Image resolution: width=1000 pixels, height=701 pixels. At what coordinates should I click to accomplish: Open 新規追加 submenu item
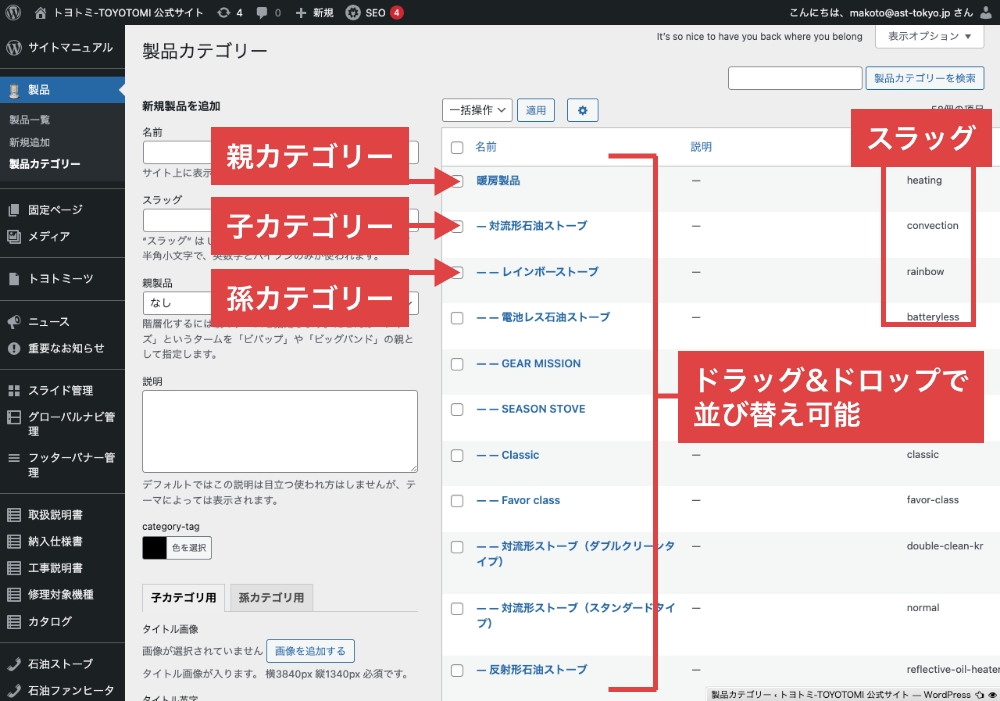(x=29, y=142)
